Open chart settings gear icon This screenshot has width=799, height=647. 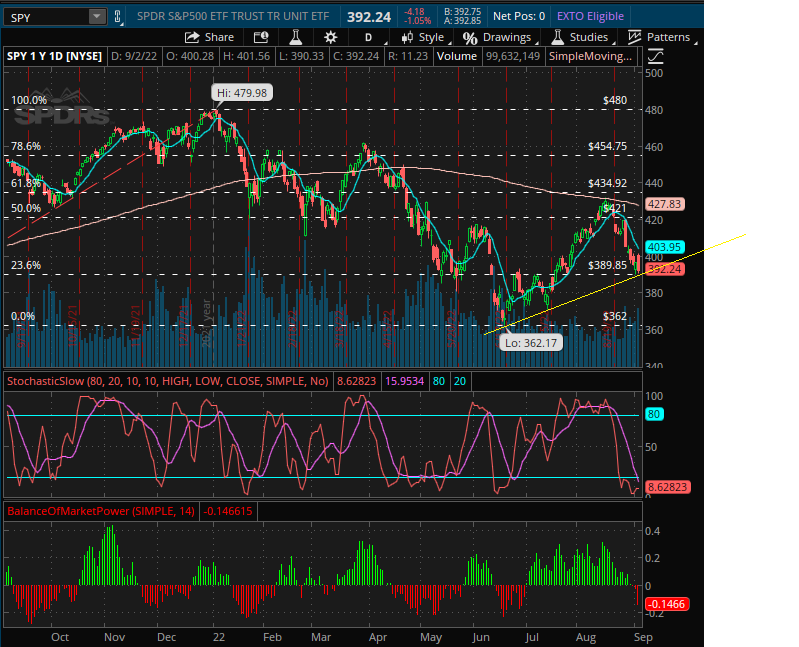[330, 37]
